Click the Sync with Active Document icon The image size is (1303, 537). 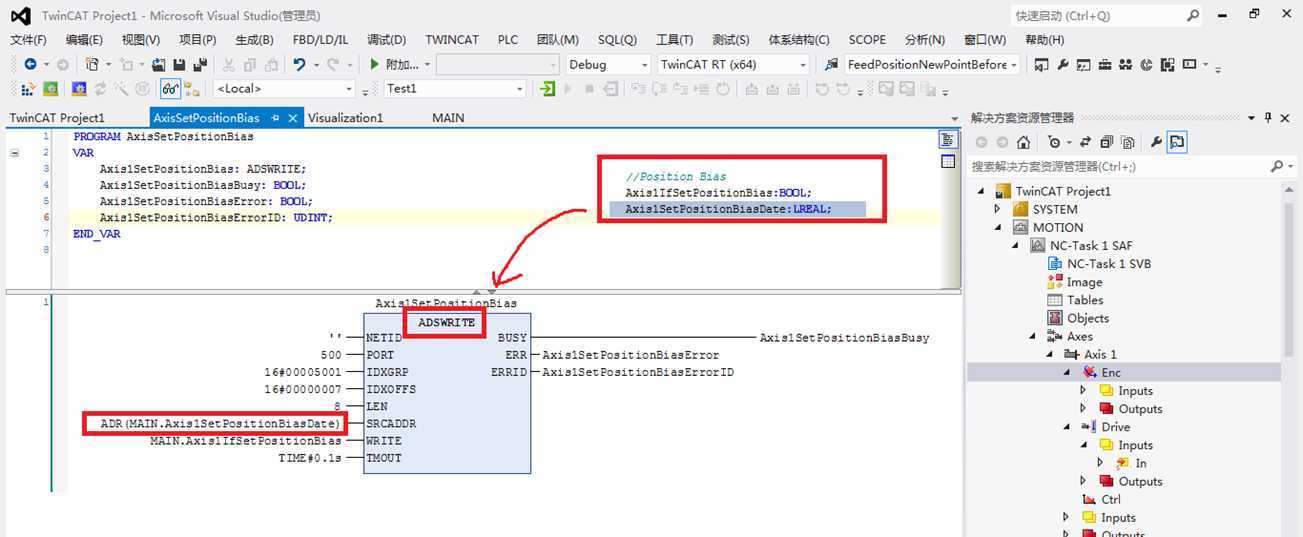pos(1086,142)
